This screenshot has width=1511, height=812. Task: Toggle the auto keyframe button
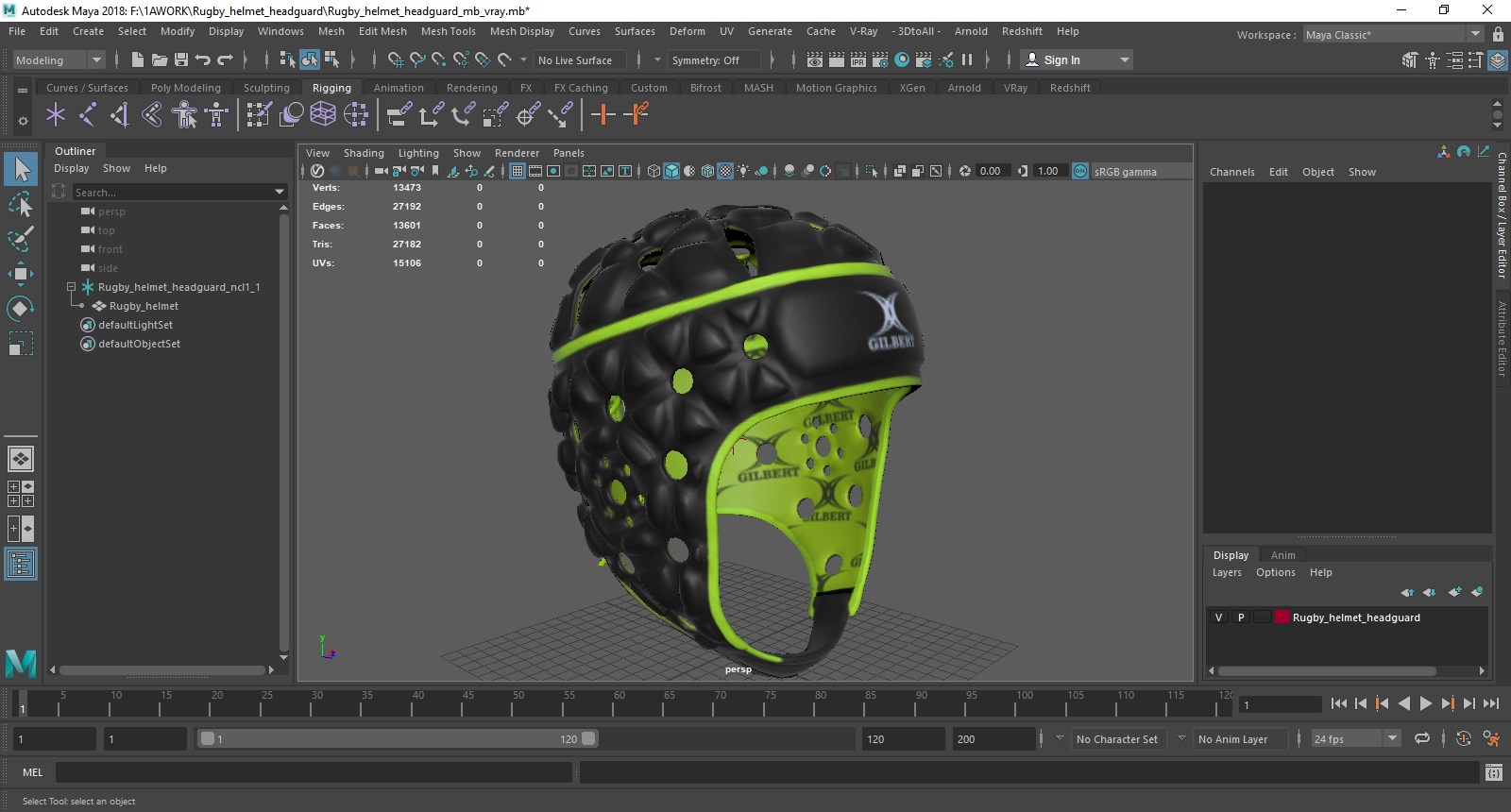(1464, 738)
